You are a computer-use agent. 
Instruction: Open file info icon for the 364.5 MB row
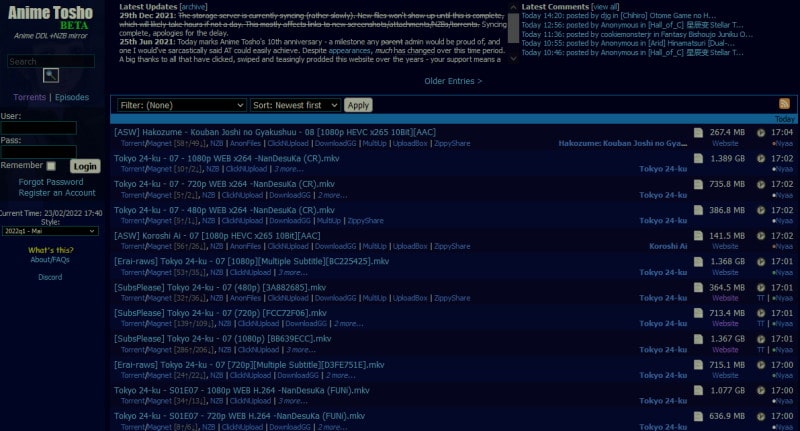point(698,288)
